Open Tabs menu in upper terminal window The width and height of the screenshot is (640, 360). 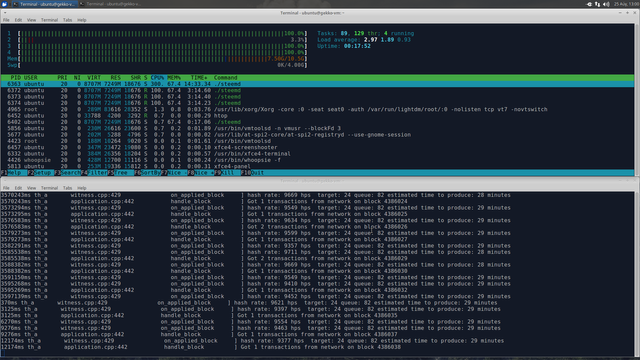pyautogui.click(x=67, y=20)
